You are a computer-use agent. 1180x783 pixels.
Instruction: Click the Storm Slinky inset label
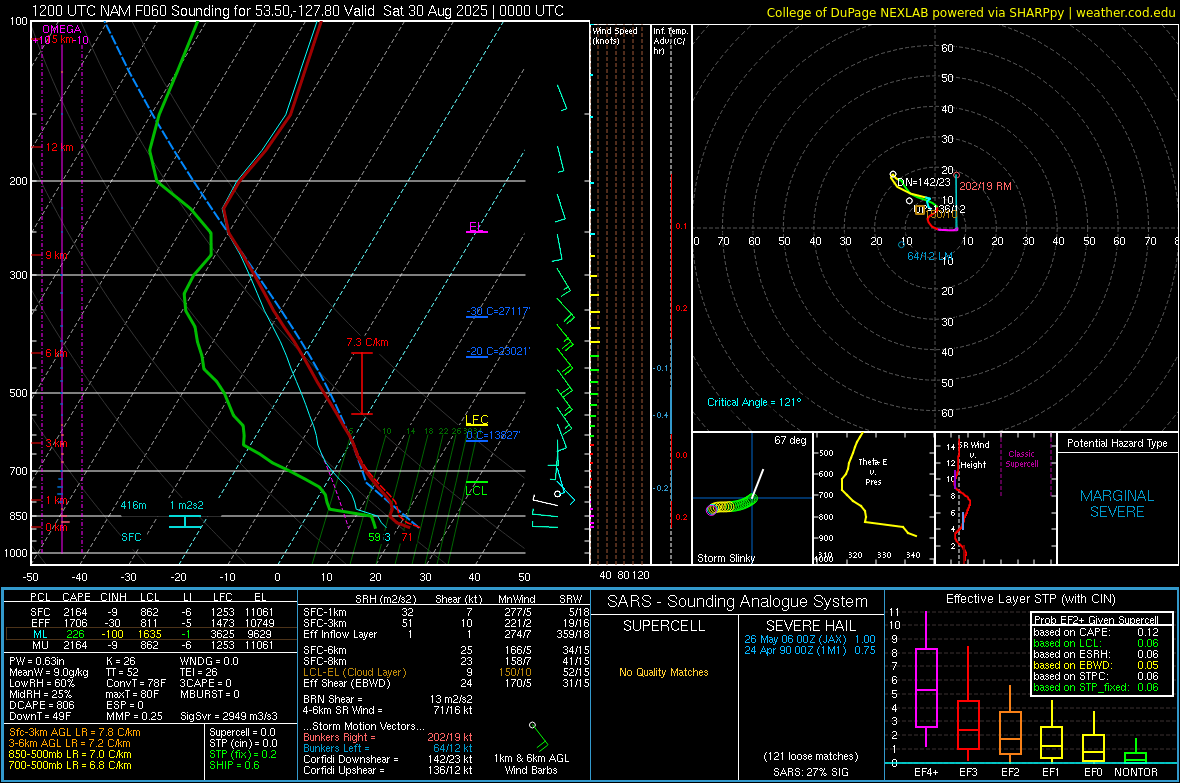725,558
